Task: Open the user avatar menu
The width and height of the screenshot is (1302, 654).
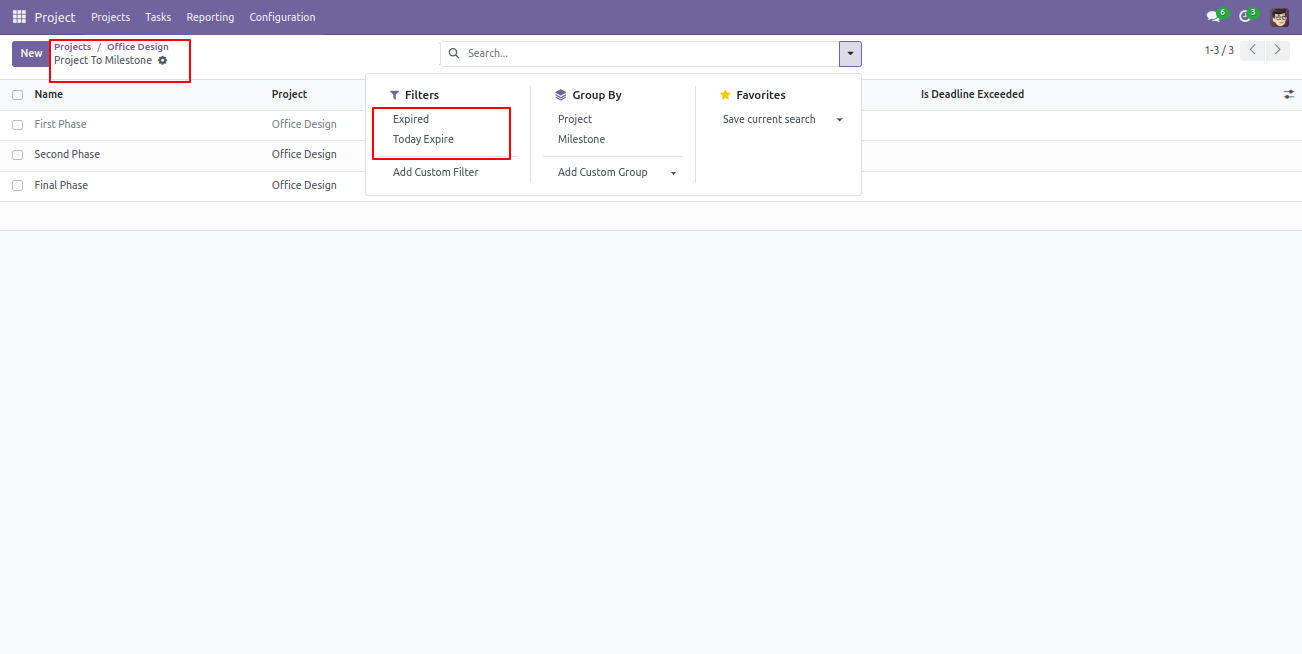Action: 1280,17
